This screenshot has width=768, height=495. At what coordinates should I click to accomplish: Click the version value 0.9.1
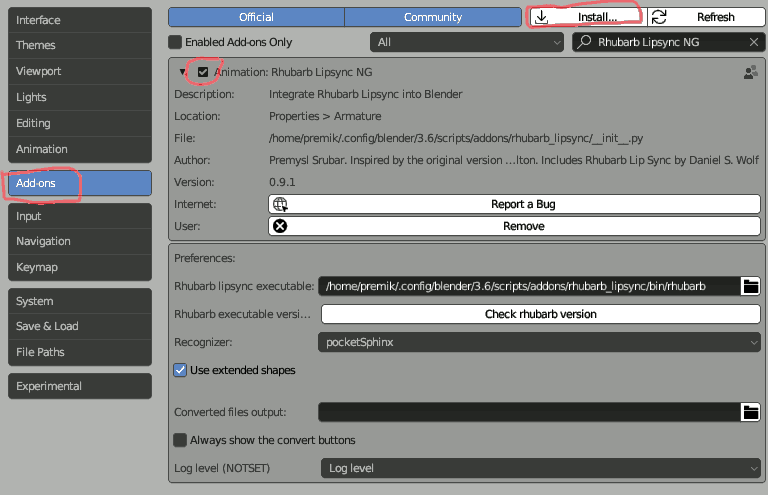point(282,182)
